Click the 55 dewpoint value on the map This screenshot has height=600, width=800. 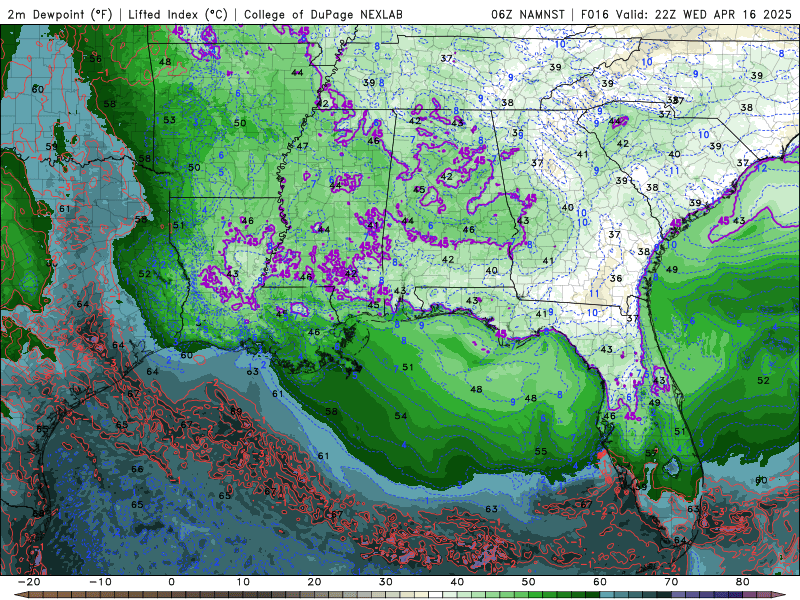541,451
